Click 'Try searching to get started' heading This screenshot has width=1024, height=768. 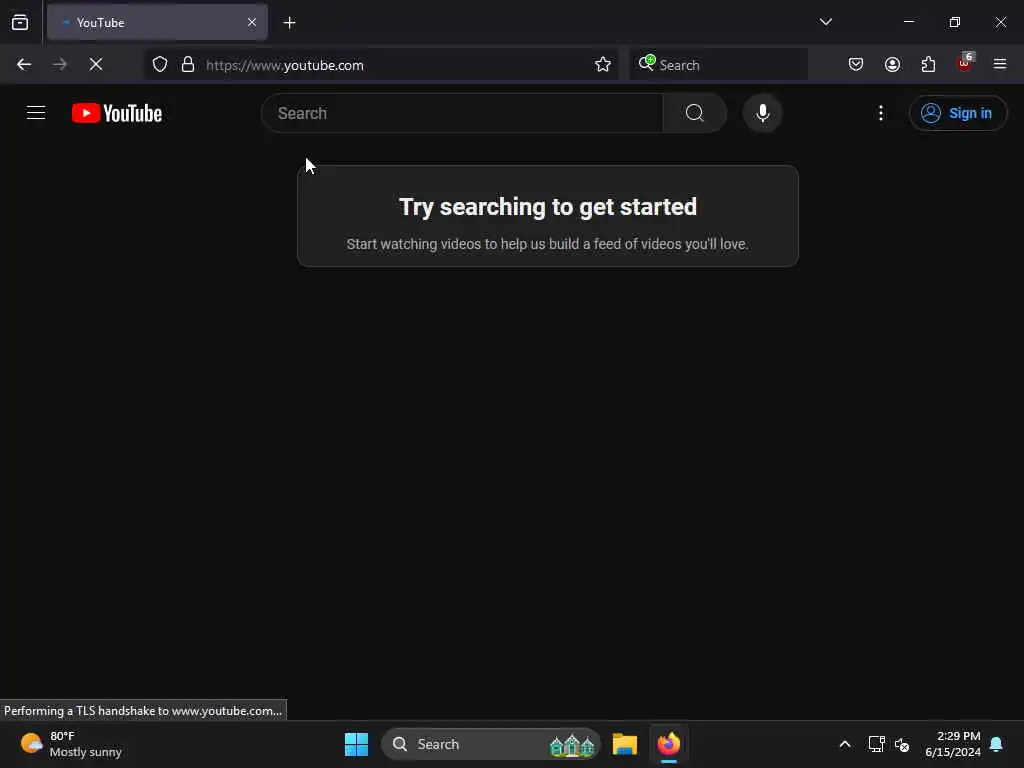(x=547, y=207)
